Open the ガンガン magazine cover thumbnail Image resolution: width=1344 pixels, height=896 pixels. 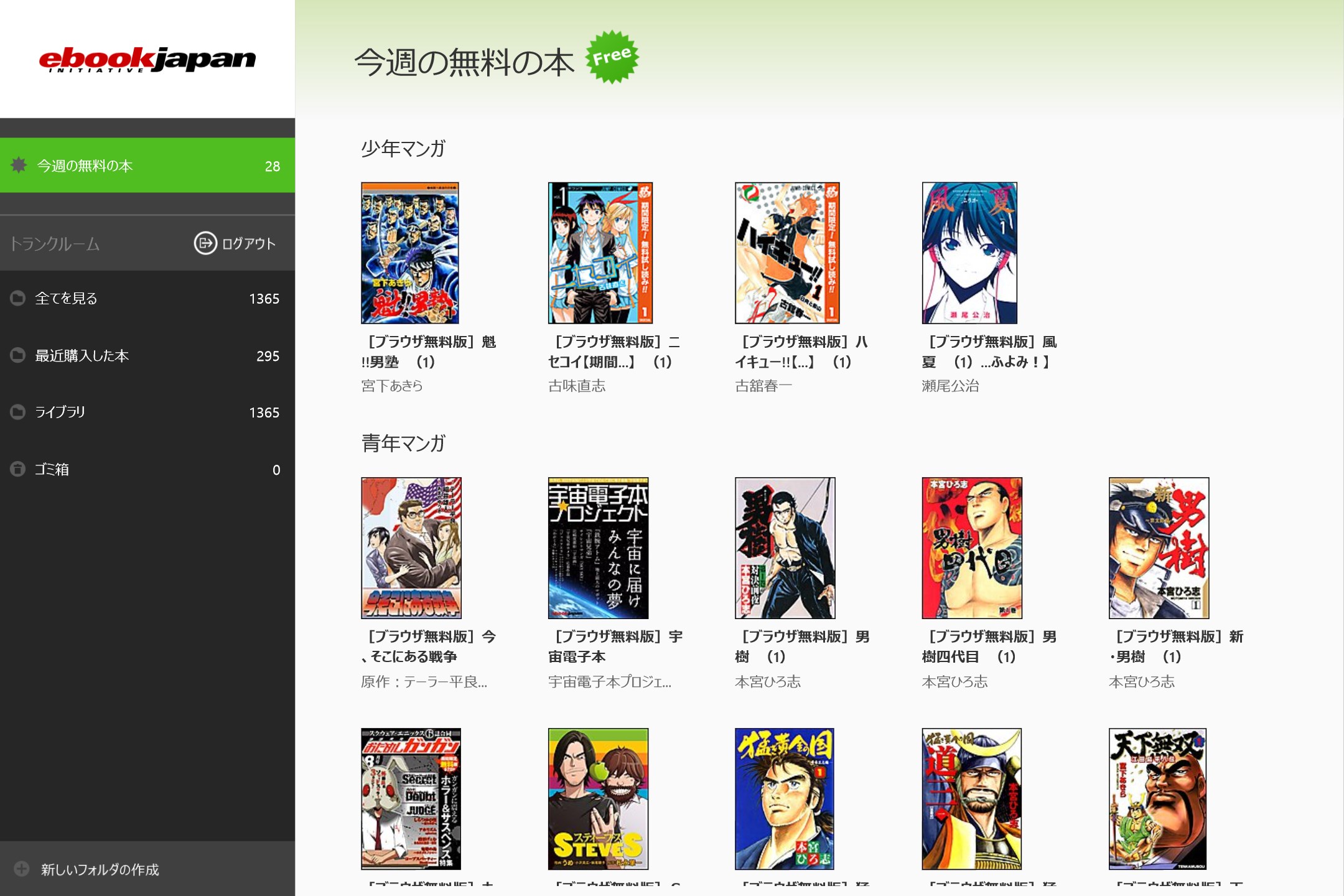[x=411, y=799]
